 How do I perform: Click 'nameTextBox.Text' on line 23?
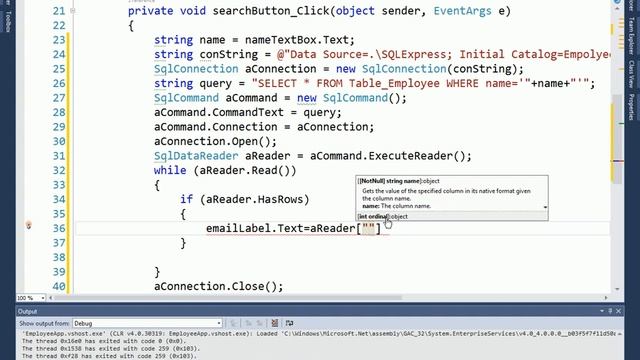tap(296, 40)
